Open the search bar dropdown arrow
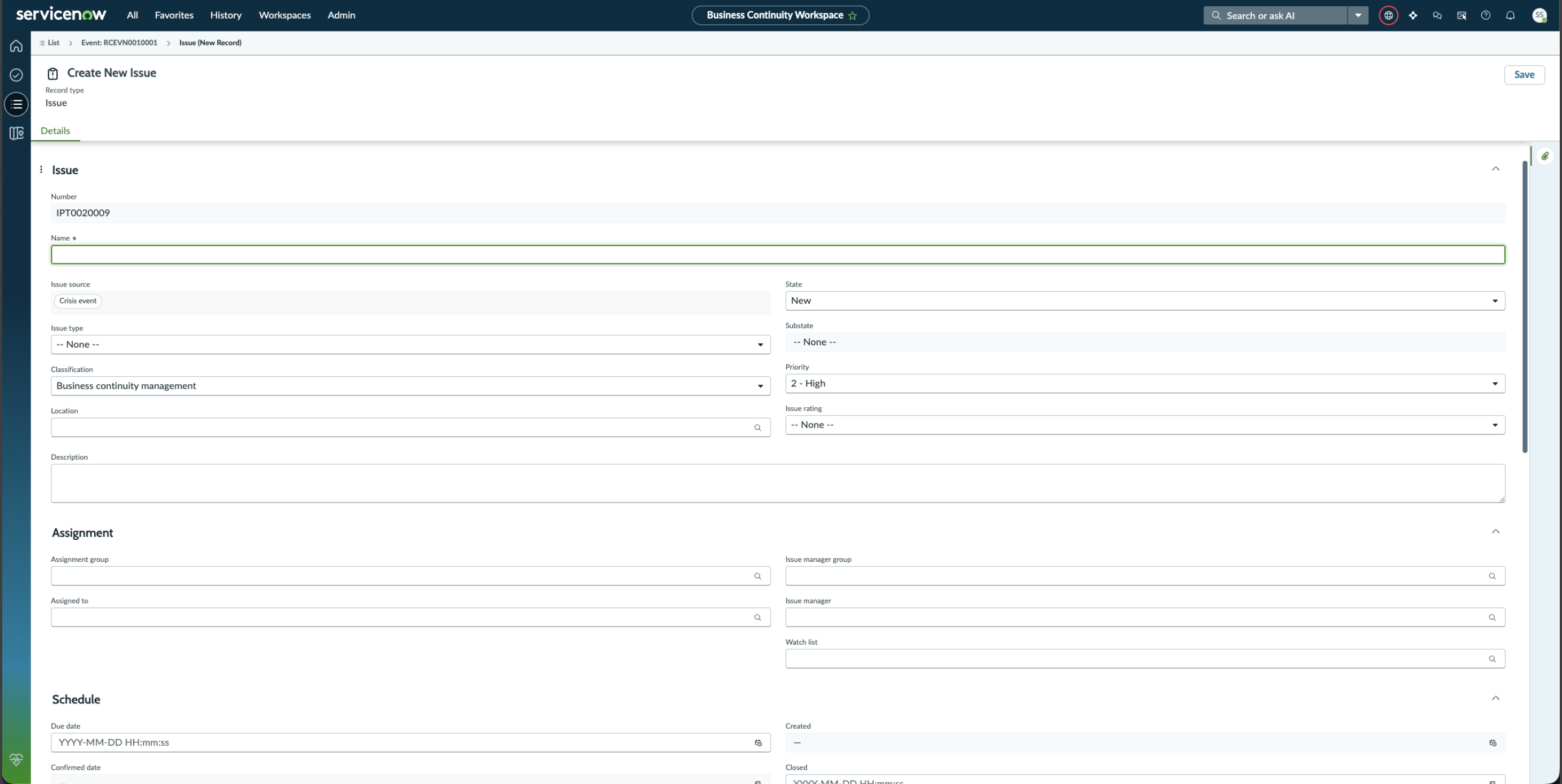The width and height of the screenshot is (1562, 784). (1358, 16)
